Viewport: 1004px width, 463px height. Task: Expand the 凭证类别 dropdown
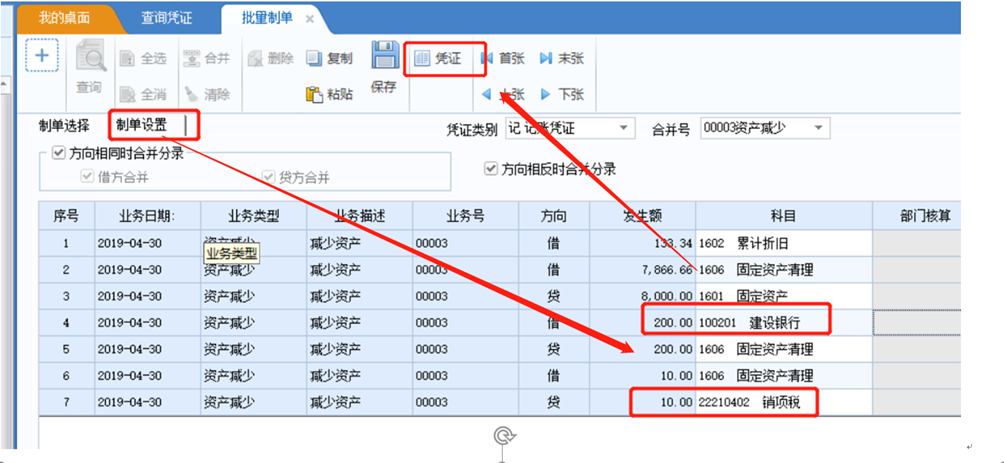pyautogui.click(x=624, y=129)
